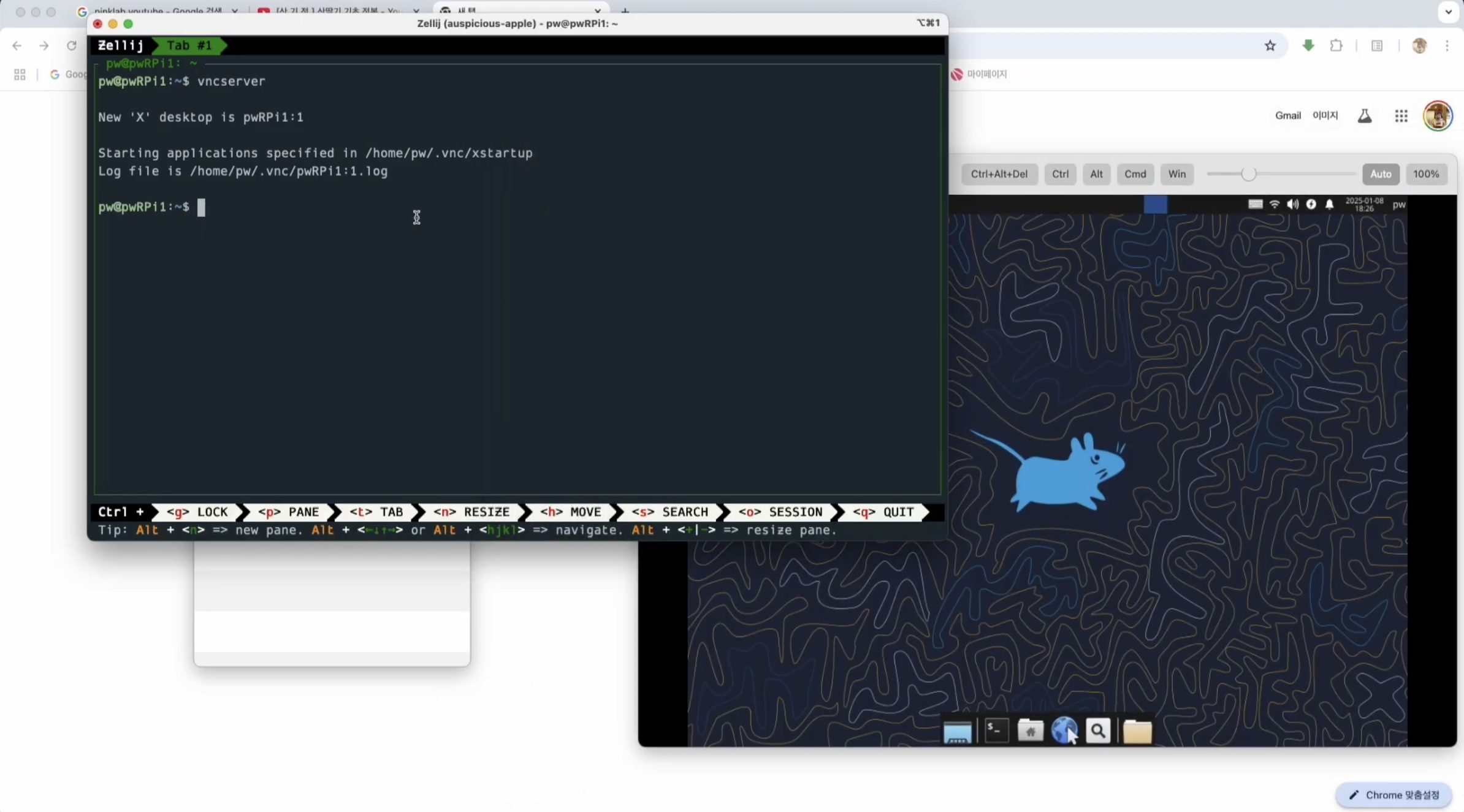
Task: Toggle the Alt modifier key button
Action: coord(1096,174)
